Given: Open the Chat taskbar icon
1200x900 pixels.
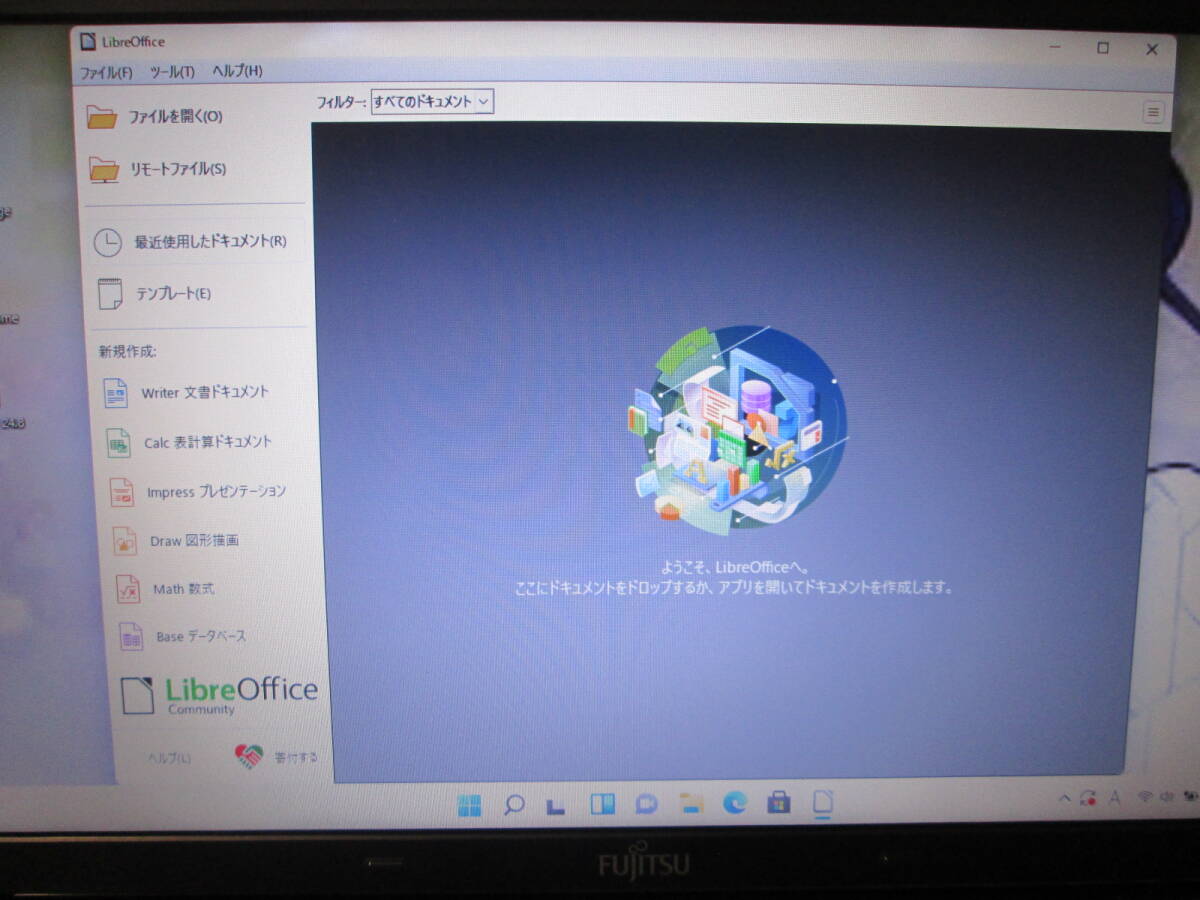Looking at the screenshot, I should click(x=647, y=804).
